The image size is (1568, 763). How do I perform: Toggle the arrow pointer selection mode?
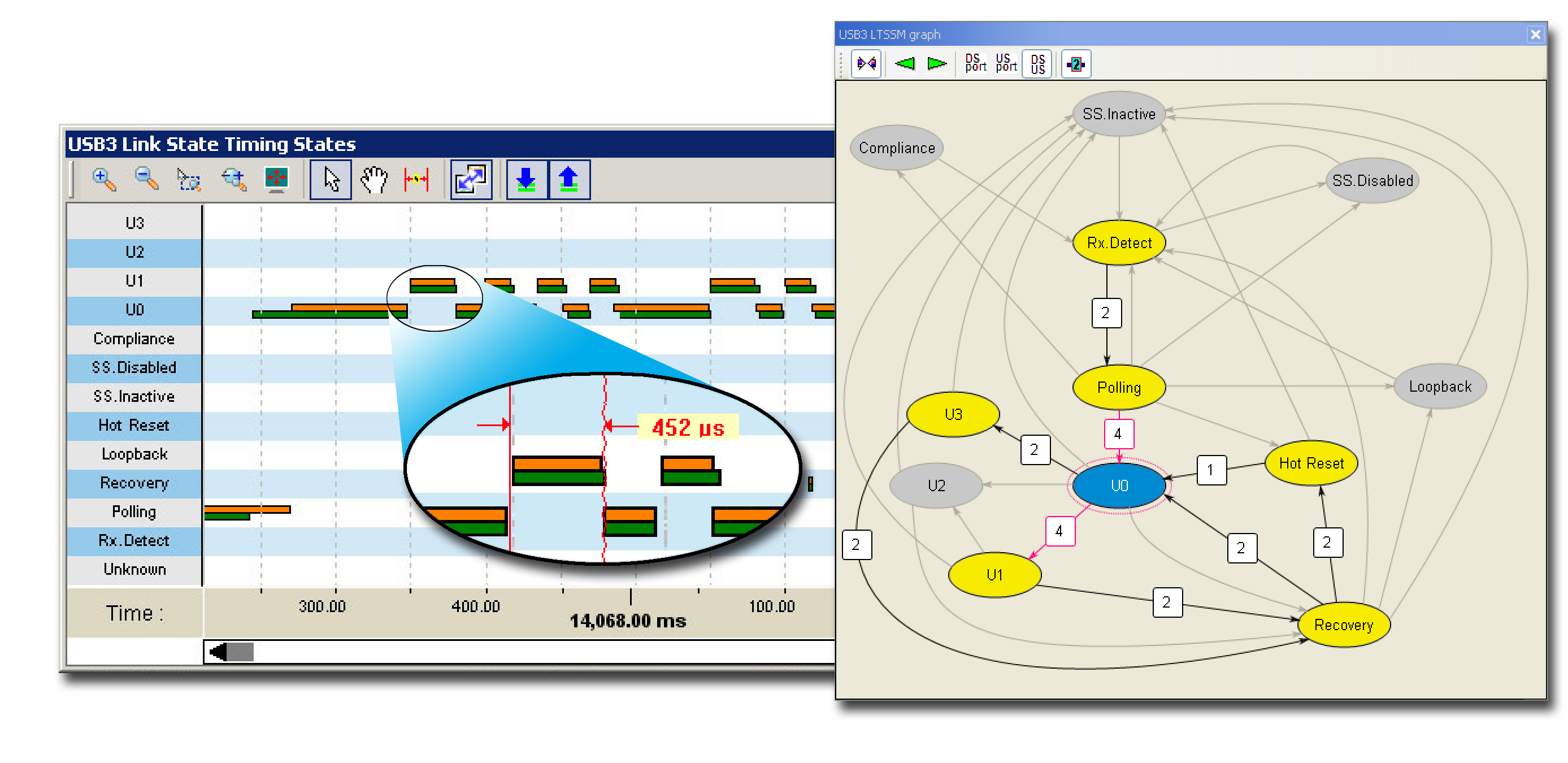(x=331, y=180)
